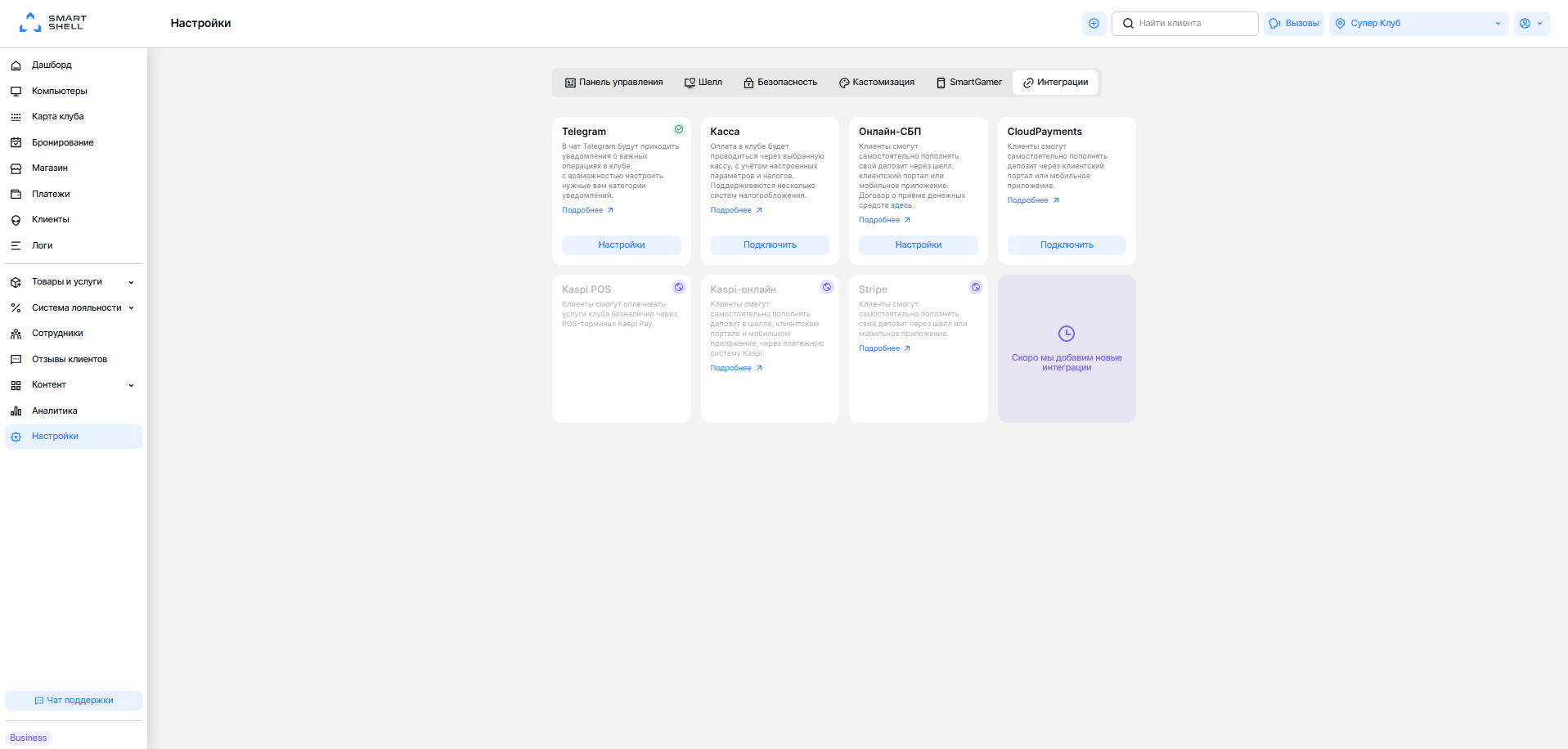Click the Платежи wallet icon
This screenshot has width=1568, height=749.
[16, 195]
